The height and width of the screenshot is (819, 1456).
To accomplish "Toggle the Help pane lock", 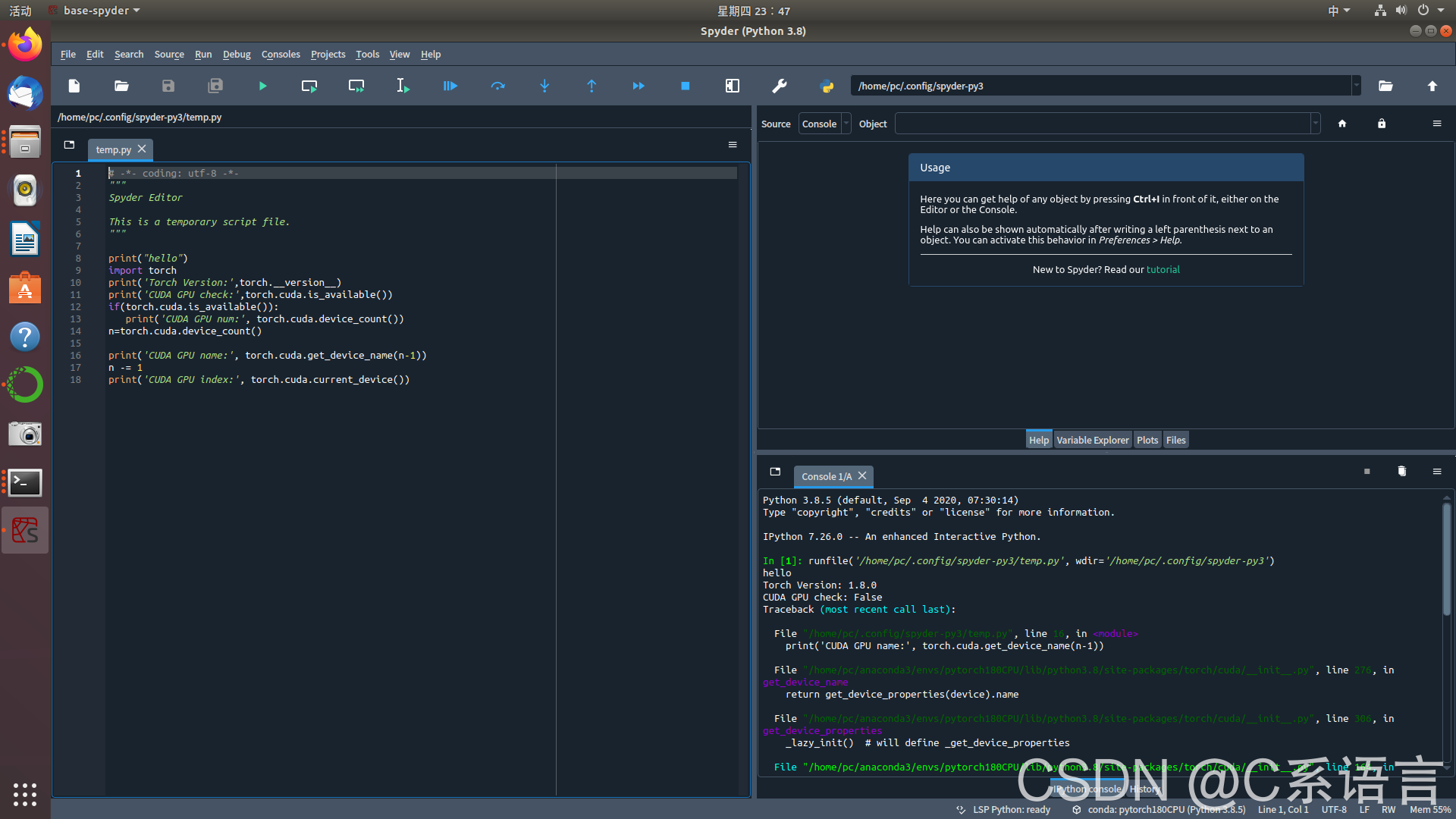I will coord(1382,124).
